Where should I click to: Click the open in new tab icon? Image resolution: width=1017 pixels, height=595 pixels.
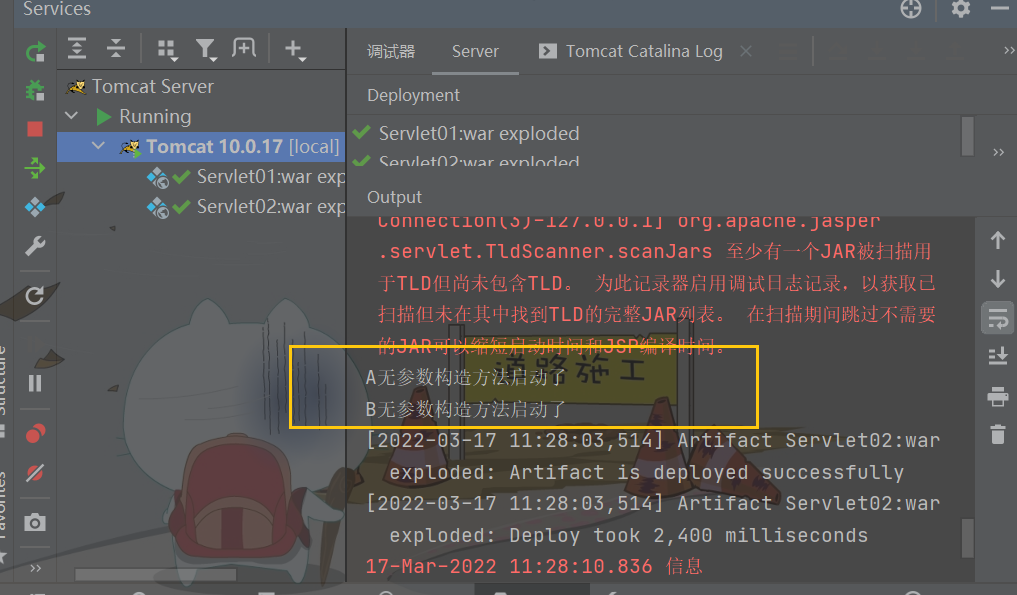pos(244,48)
